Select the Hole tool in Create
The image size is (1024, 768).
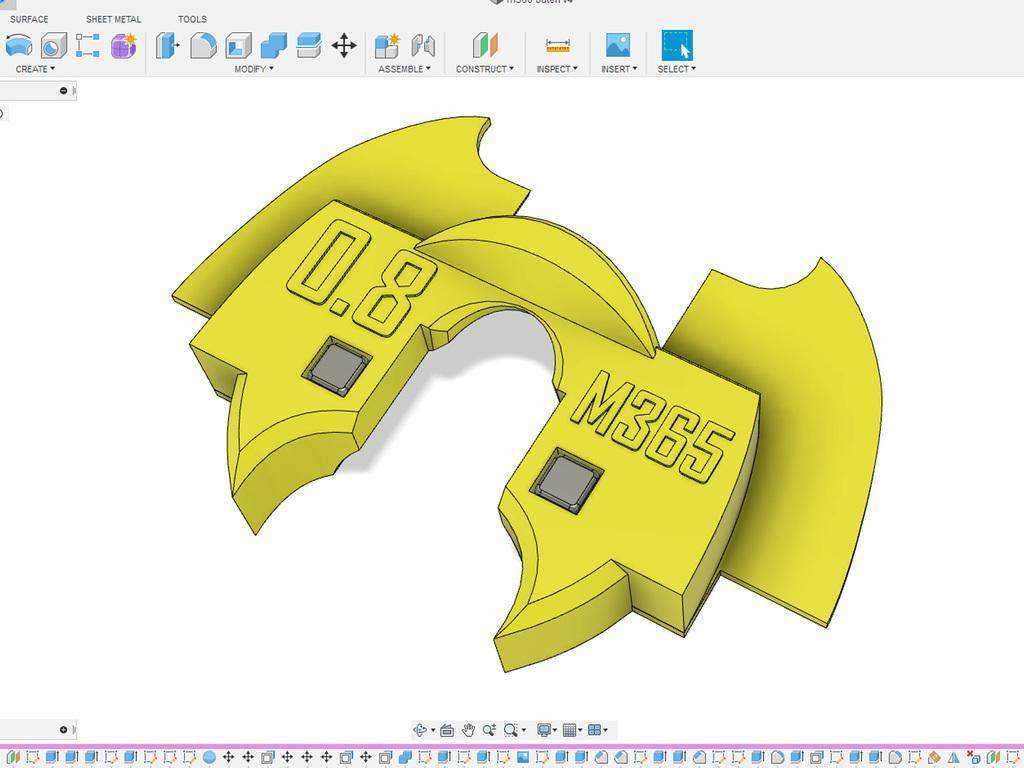[x=54, y=46]
